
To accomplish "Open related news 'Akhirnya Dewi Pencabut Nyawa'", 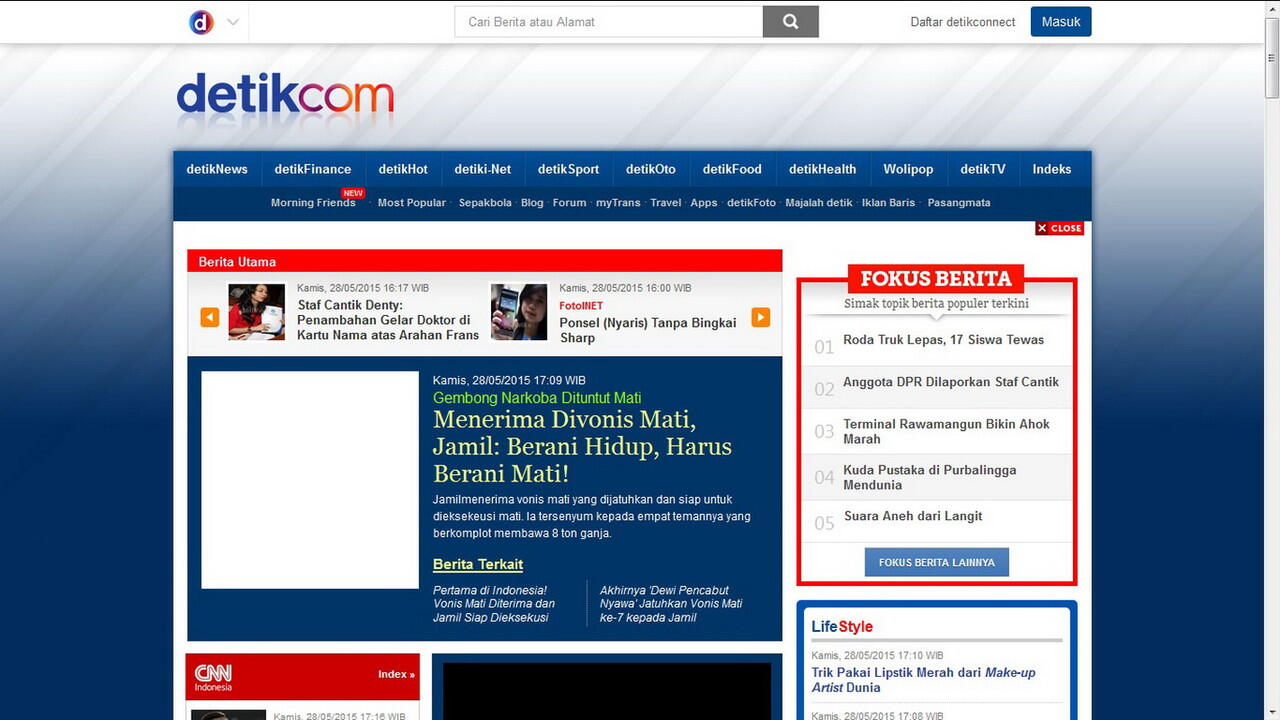I will 671,604.
